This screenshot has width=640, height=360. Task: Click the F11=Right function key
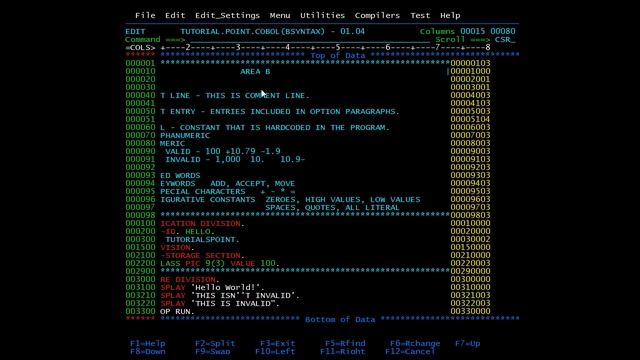click(342, 351)
